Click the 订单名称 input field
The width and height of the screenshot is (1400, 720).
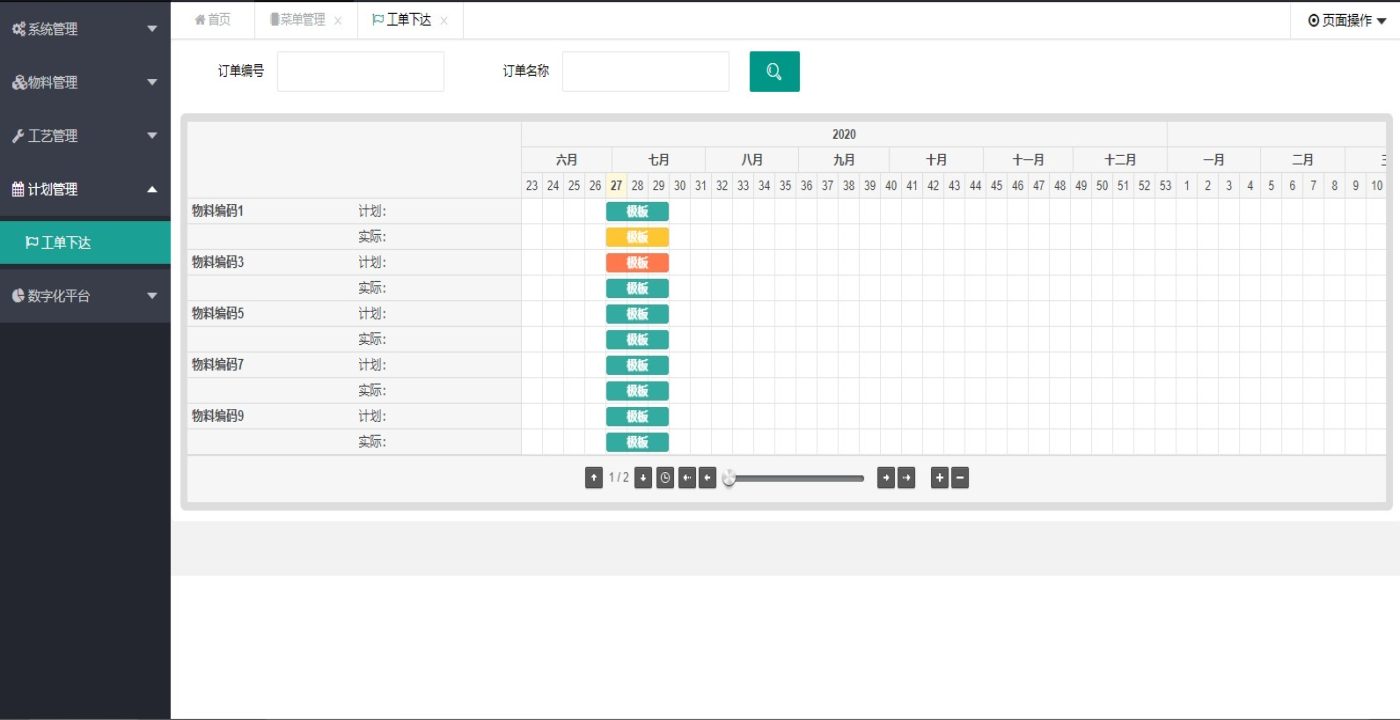[x=645, y=72]
